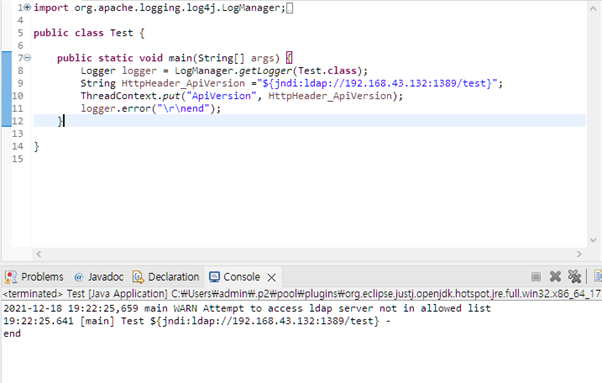Click the WARN ldap server console message
The width and height of the screenshot is (602, 383).
[x=247, y=308]
